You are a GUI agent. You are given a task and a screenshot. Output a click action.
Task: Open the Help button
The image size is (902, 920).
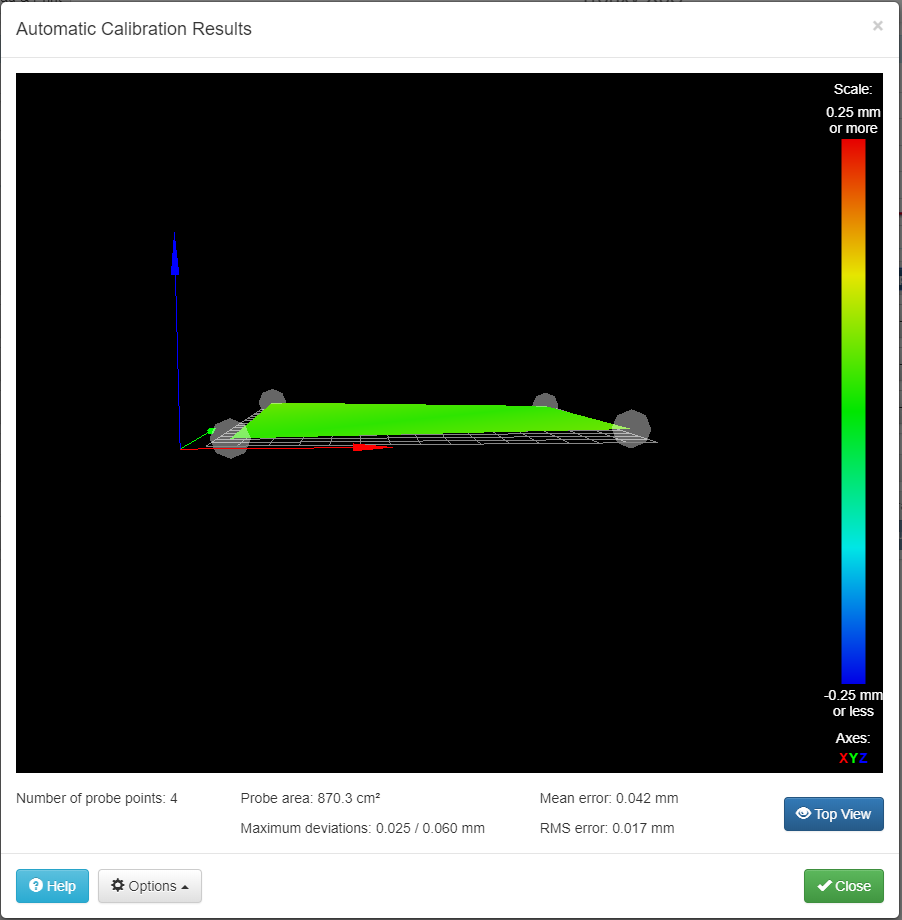coord(52,885)
